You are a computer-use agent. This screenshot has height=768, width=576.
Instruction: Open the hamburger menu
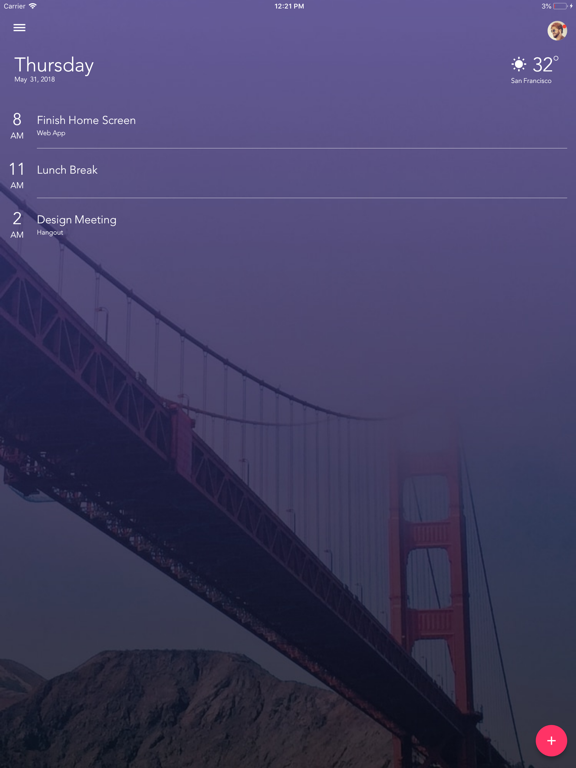[x=19, y=28]
